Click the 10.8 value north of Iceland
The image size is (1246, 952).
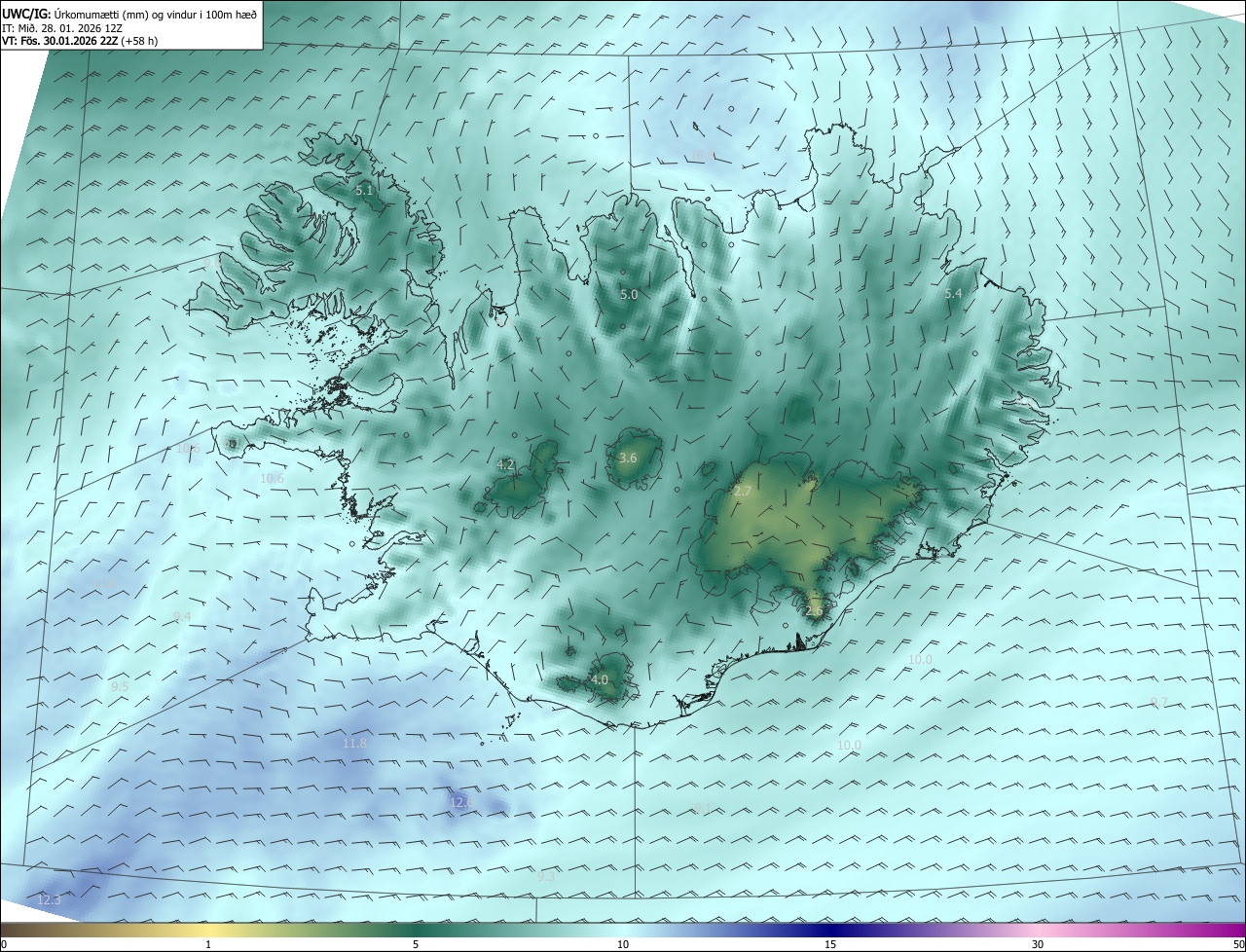pos(703,156)
